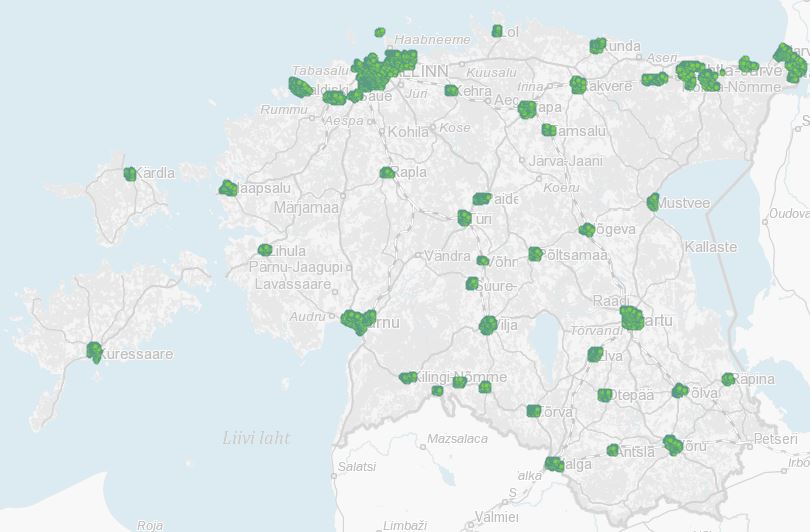The height and width of the screenshot is (532, 810).
Task: Select the Lihula marker
Action: point(264,250)
